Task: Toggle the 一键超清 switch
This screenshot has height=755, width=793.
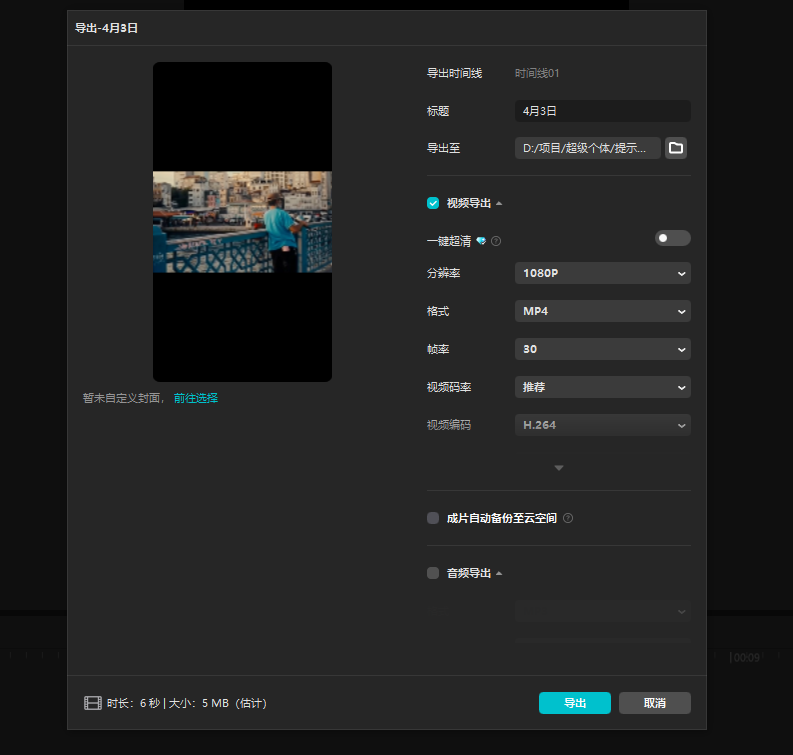Action: coord(672,238)
